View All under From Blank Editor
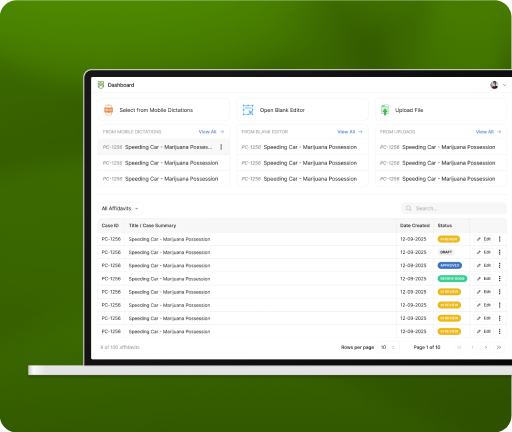 tap(350, 132)
